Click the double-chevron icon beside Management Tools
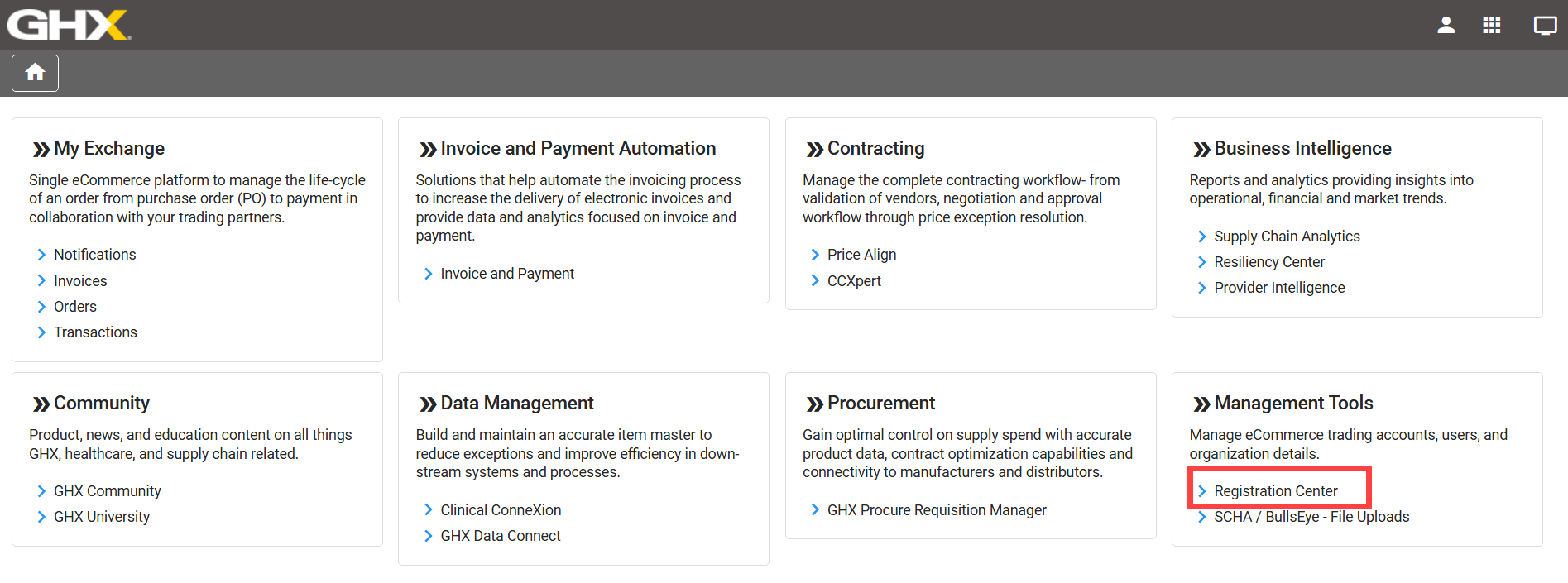 (x=1201, y=404)
